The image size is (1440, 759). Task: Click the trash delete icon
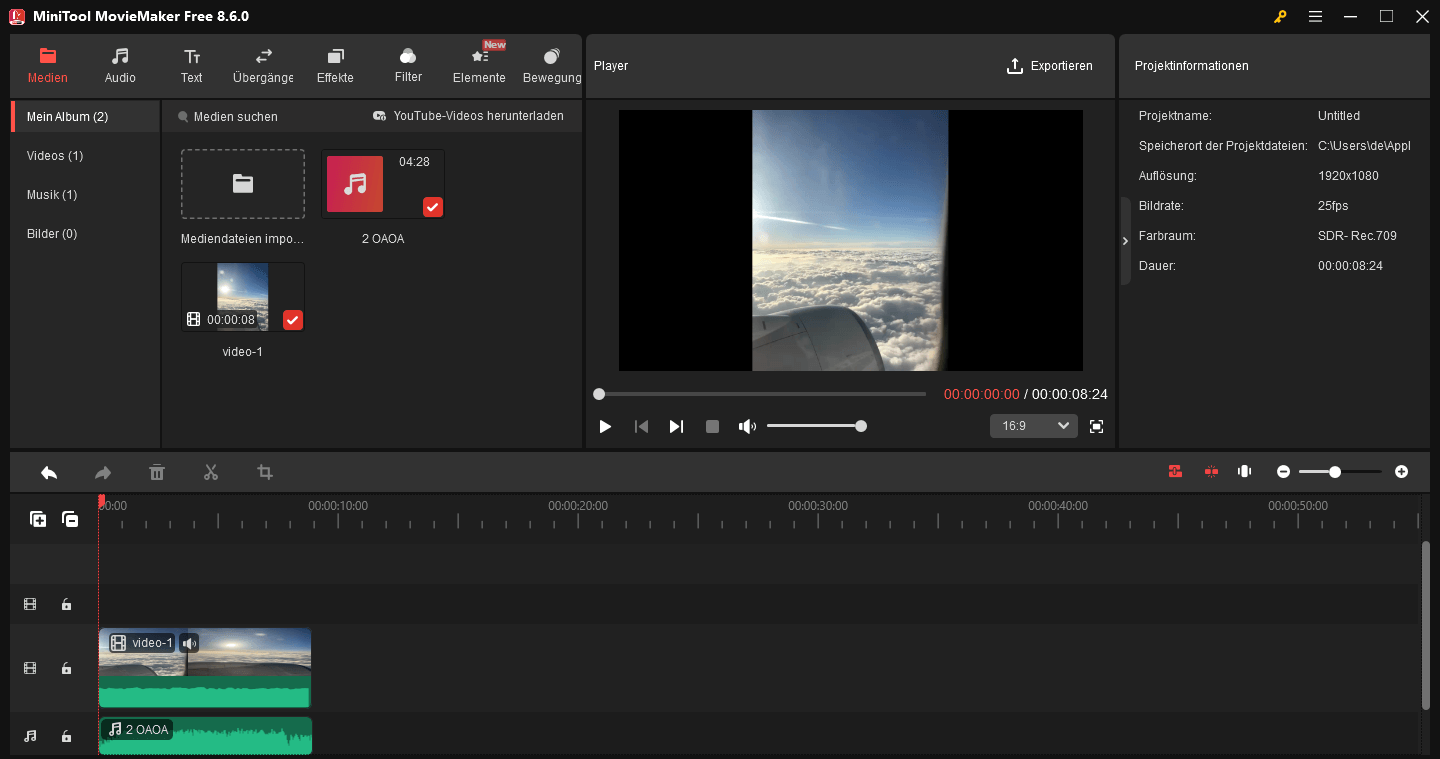click(157, 471)
